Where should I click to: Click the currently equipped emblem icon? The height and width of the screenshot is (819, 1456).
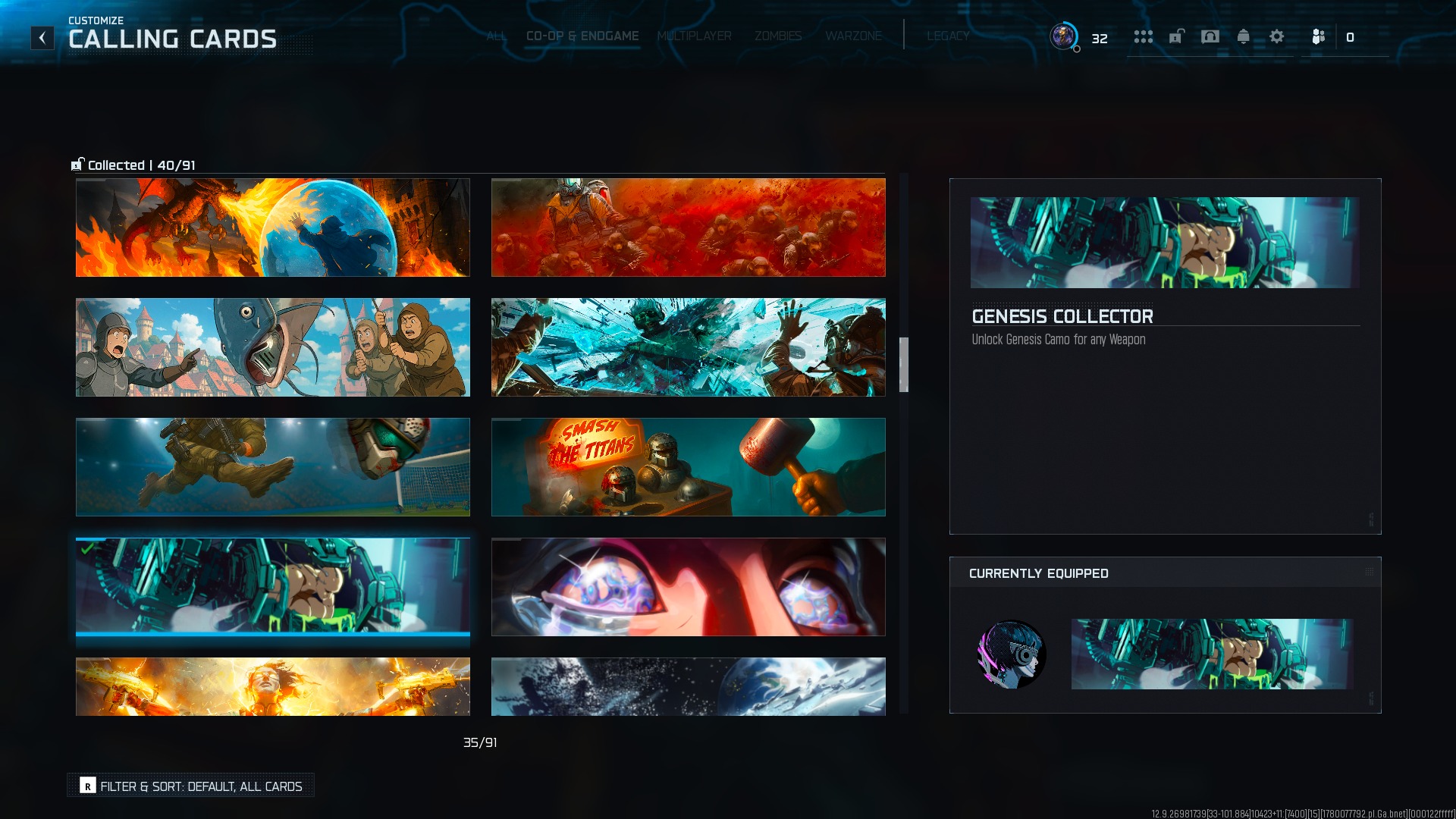[x=1012, y=654]
